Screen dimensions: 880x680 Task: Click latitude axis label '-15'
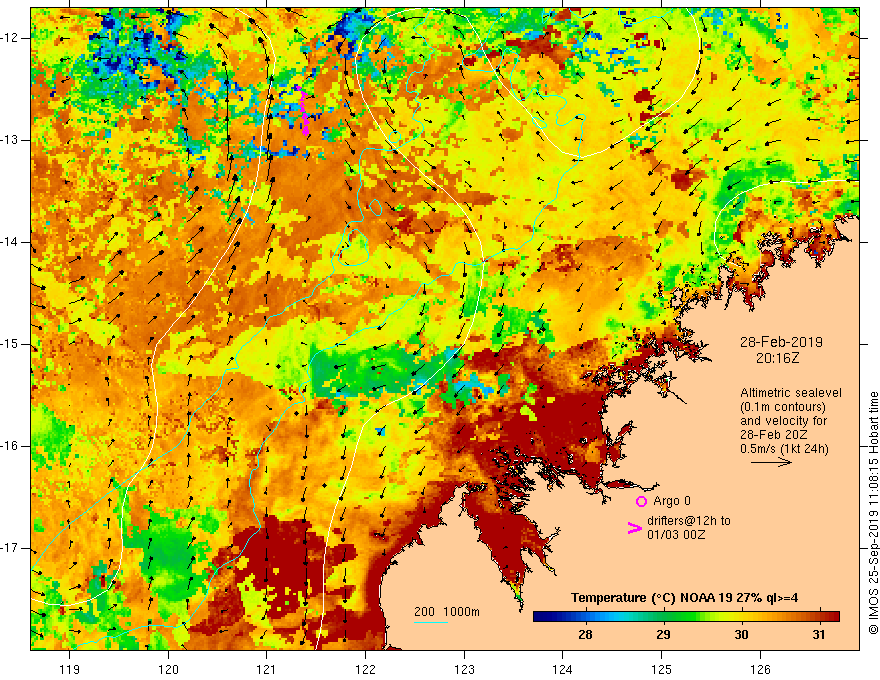[x=10, y=344]
